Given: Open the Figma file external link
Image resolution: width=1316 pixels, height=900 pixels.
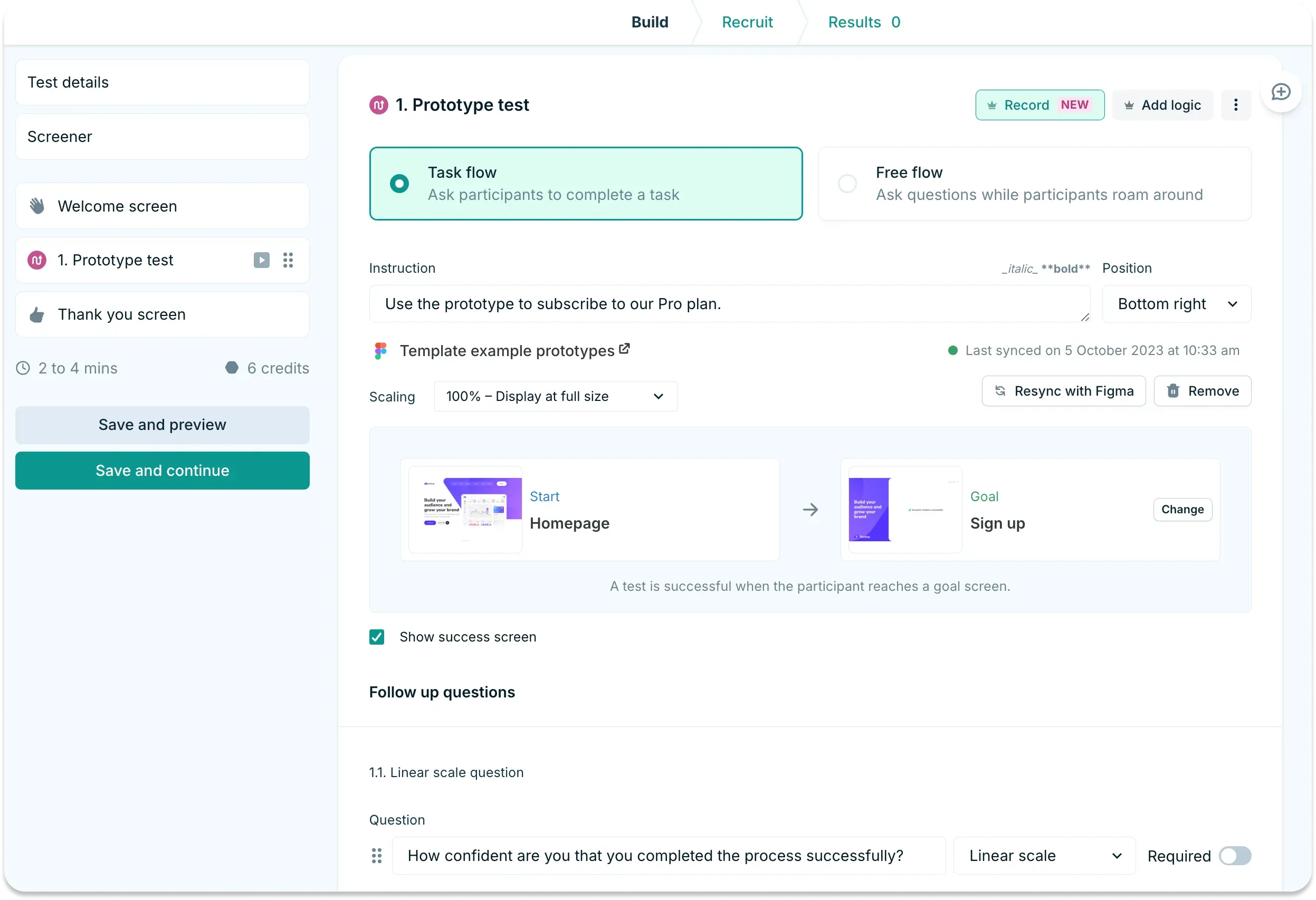Looking at the screenshot, I should point(624,349).
